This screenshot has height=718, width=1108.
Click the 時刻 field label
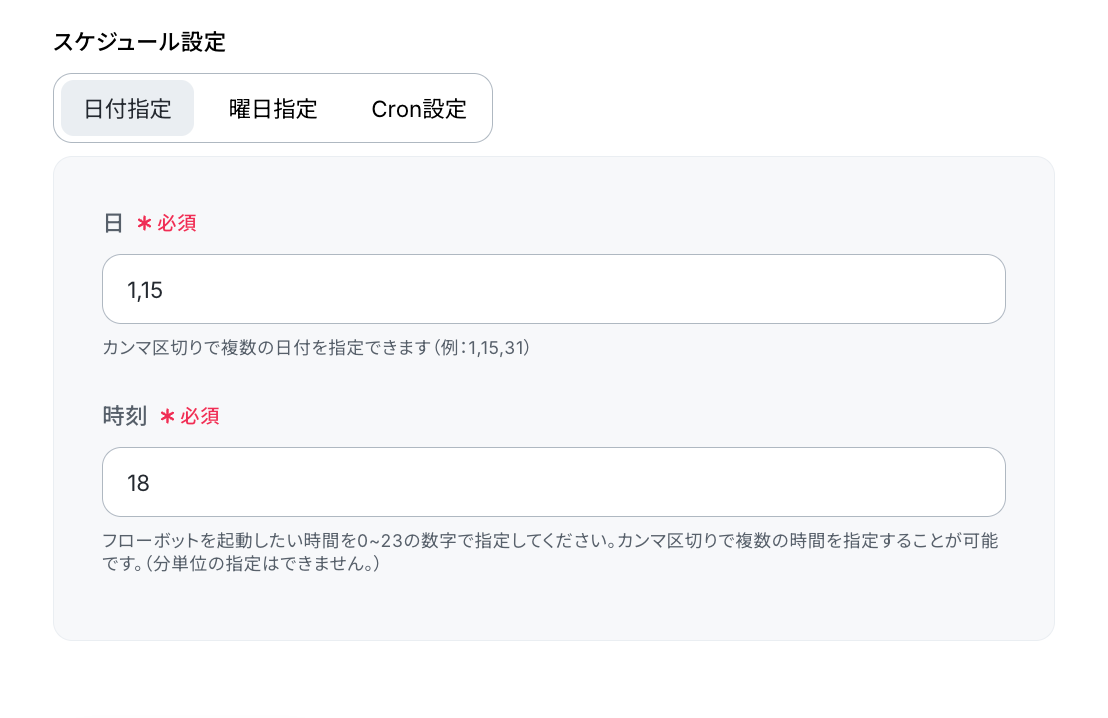(124, 416)
